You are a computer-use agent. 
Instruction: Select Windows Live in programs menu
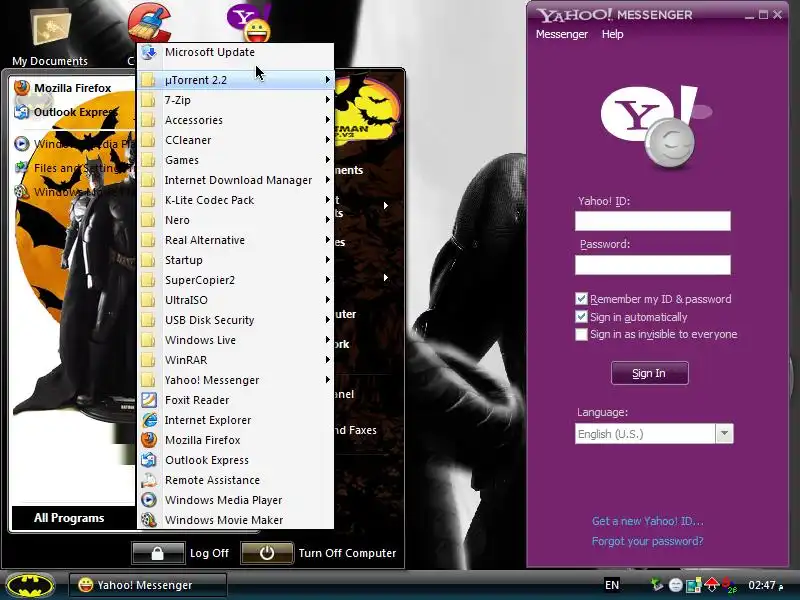235,340
